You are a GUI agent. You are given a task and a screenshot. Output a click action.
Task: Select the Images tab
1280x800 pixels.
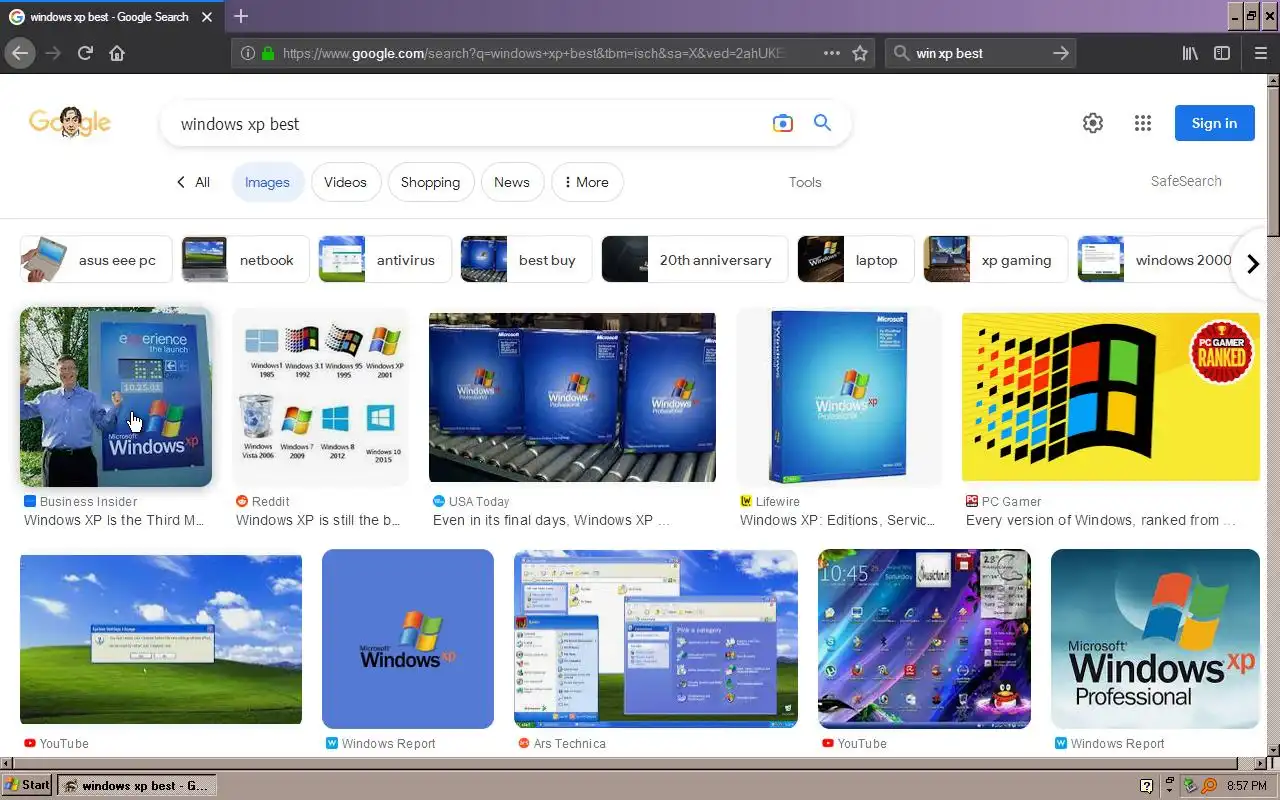pyautogui.click(x=267, y=182)
